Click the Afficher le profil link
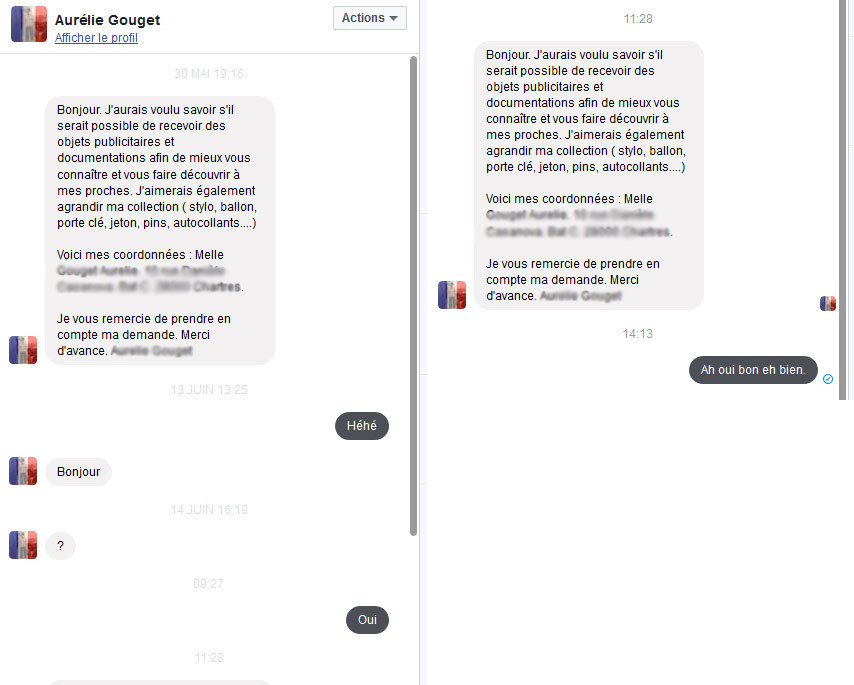This screenshot has width=854, height=685. 96,38
